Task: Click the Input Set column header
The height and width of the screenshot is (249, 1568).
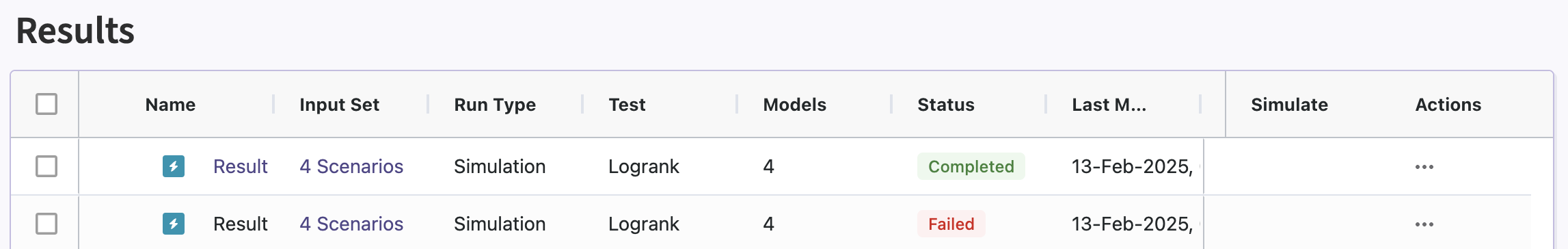Action: (x=339, y=105)
